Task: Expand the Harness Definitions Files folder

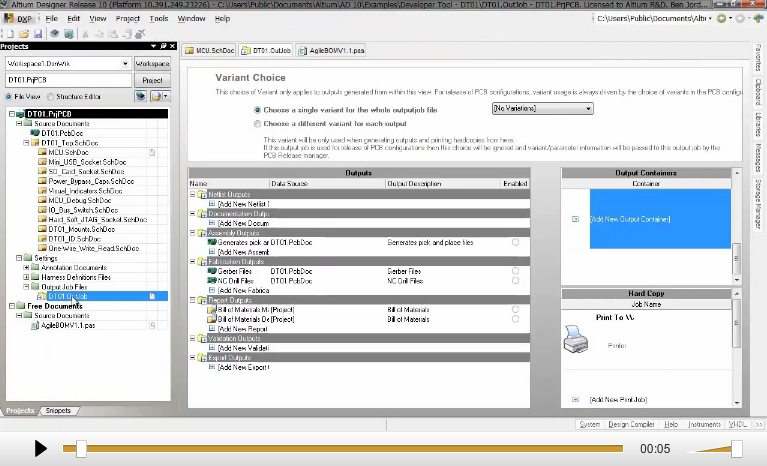Action: click(26, 277)
